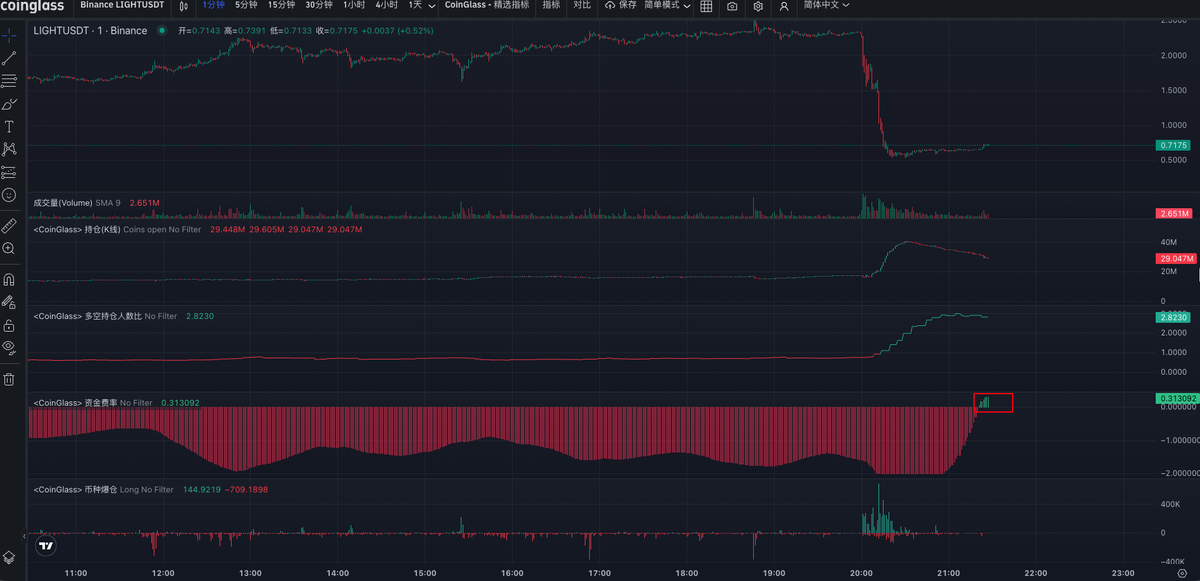Viewport: 1200px width, 581px height.
Task: Take a chart snapshot with camera icon
Action: pyautogui.click(x=733, y=5)
